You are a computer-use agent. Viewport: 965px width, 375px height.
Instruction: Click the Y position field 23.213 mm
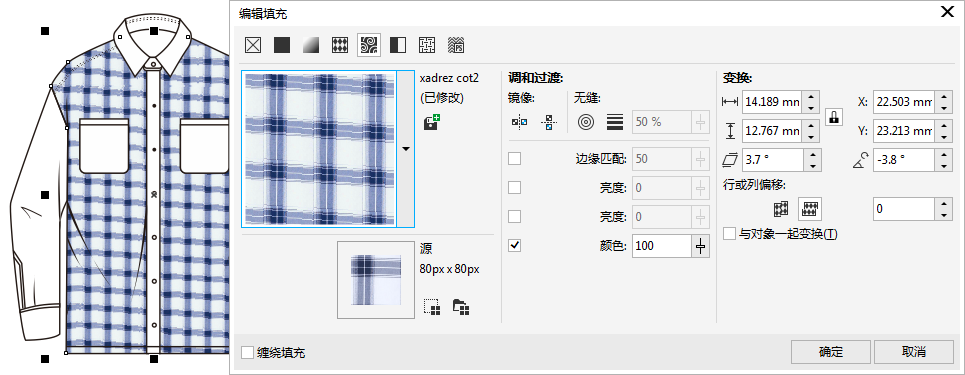click(903, 131)
